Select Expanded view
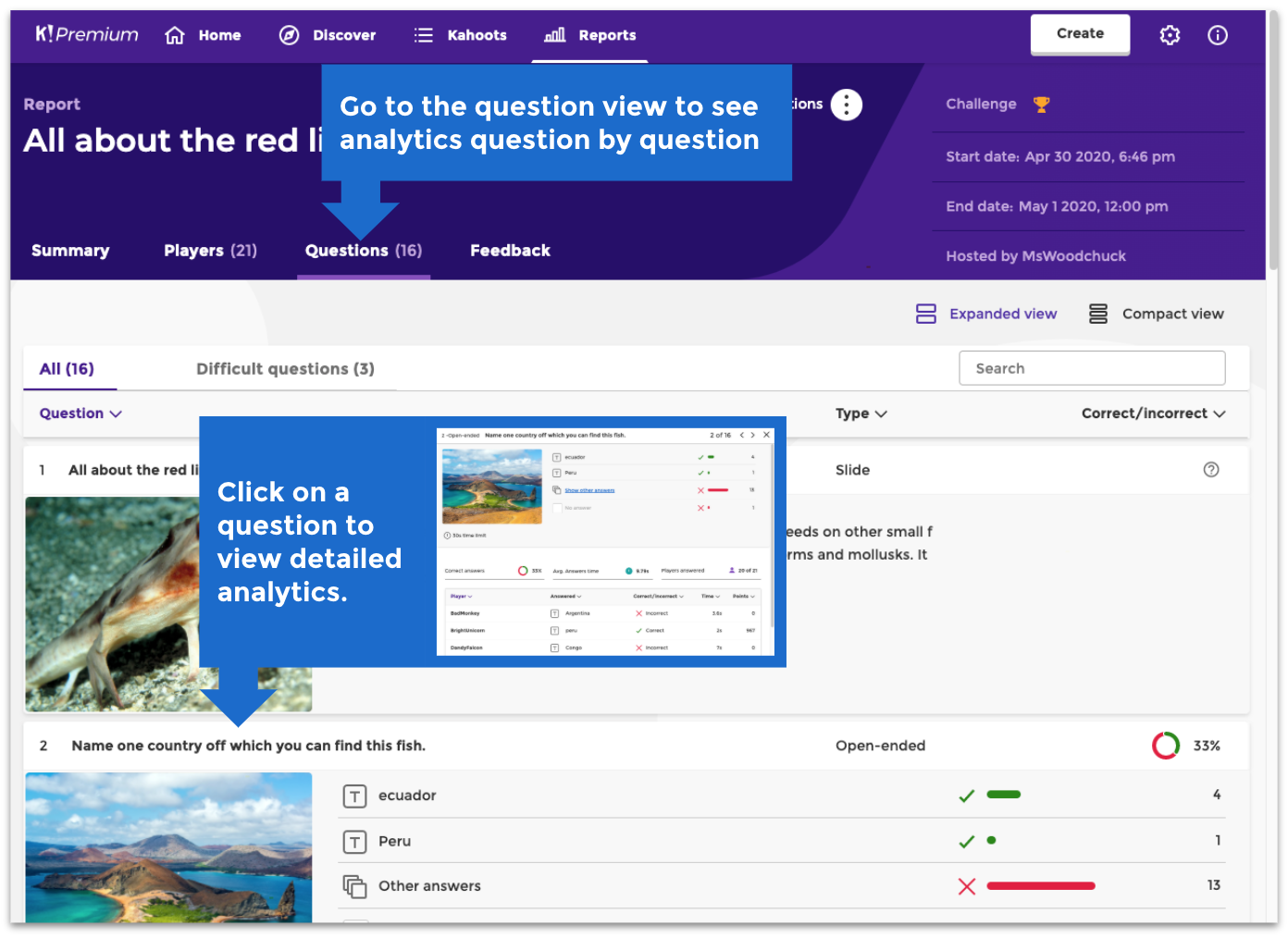 pos(986,314)
